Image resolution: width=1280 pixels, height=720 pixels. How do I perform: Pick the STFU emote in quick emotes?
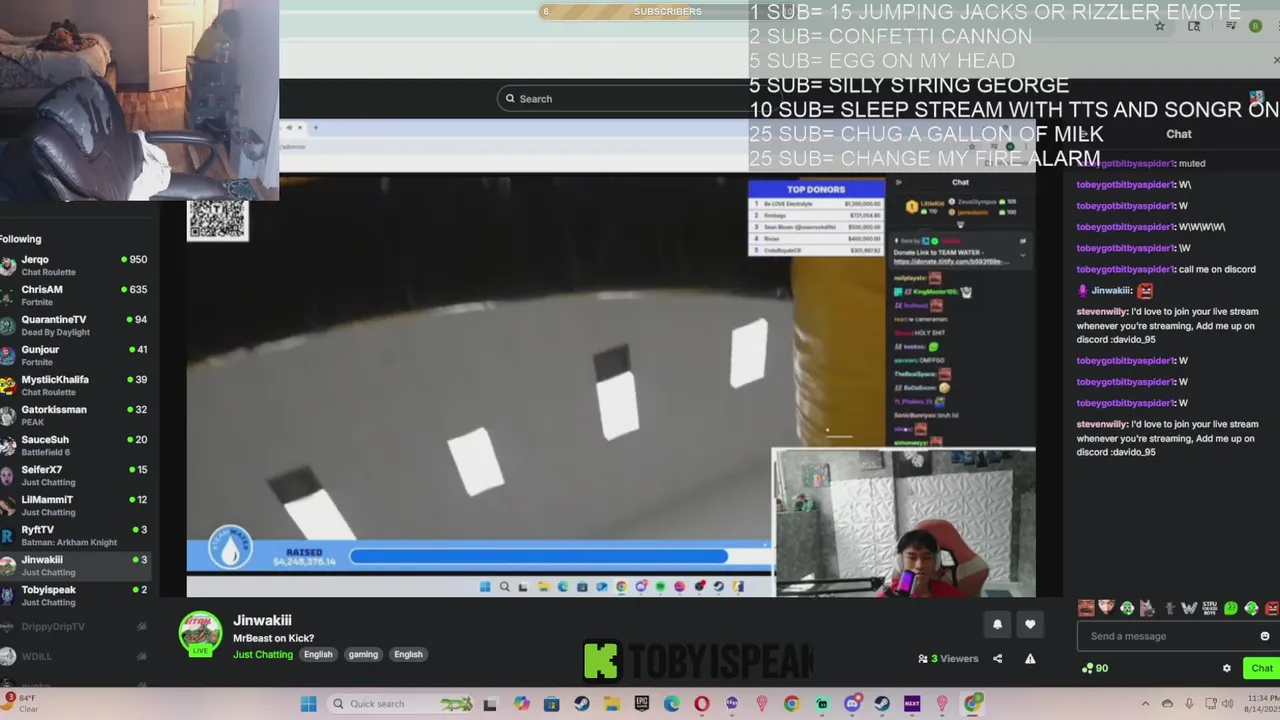(1209, 608)
